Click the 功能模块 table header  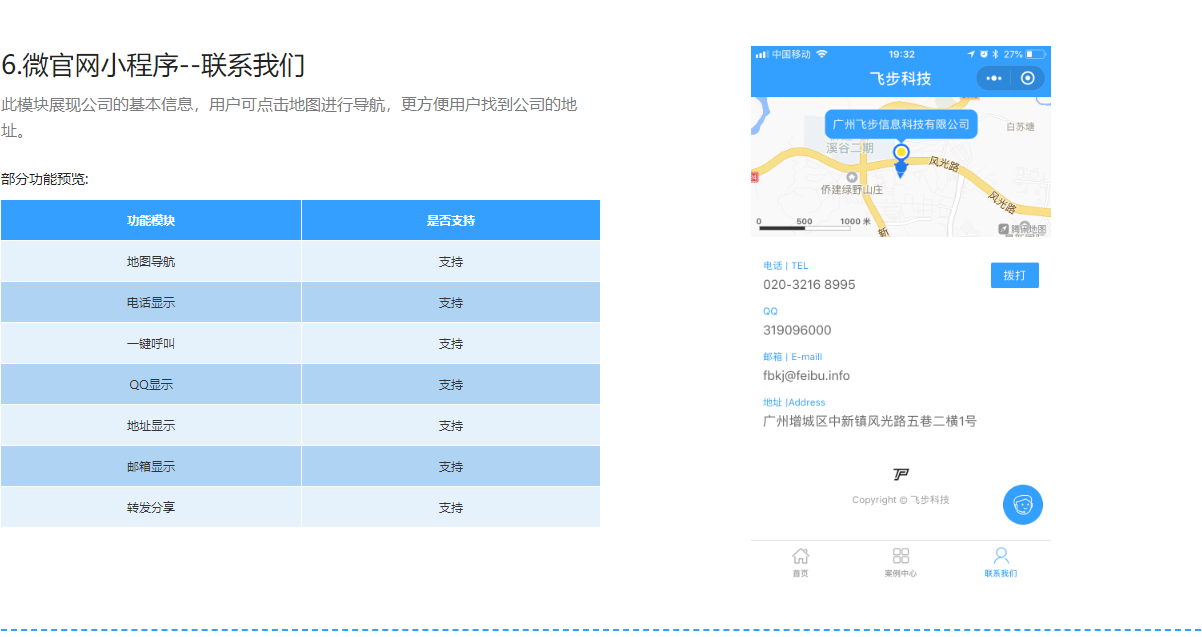pos(151,220)
